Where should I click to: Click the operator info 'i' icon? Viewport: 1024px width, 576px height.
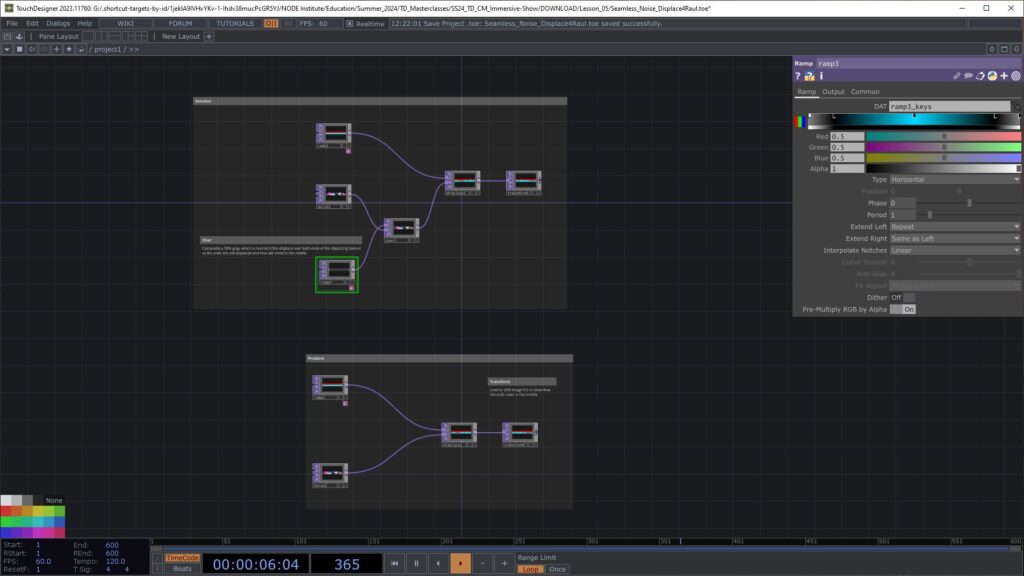tap(821, 76)
